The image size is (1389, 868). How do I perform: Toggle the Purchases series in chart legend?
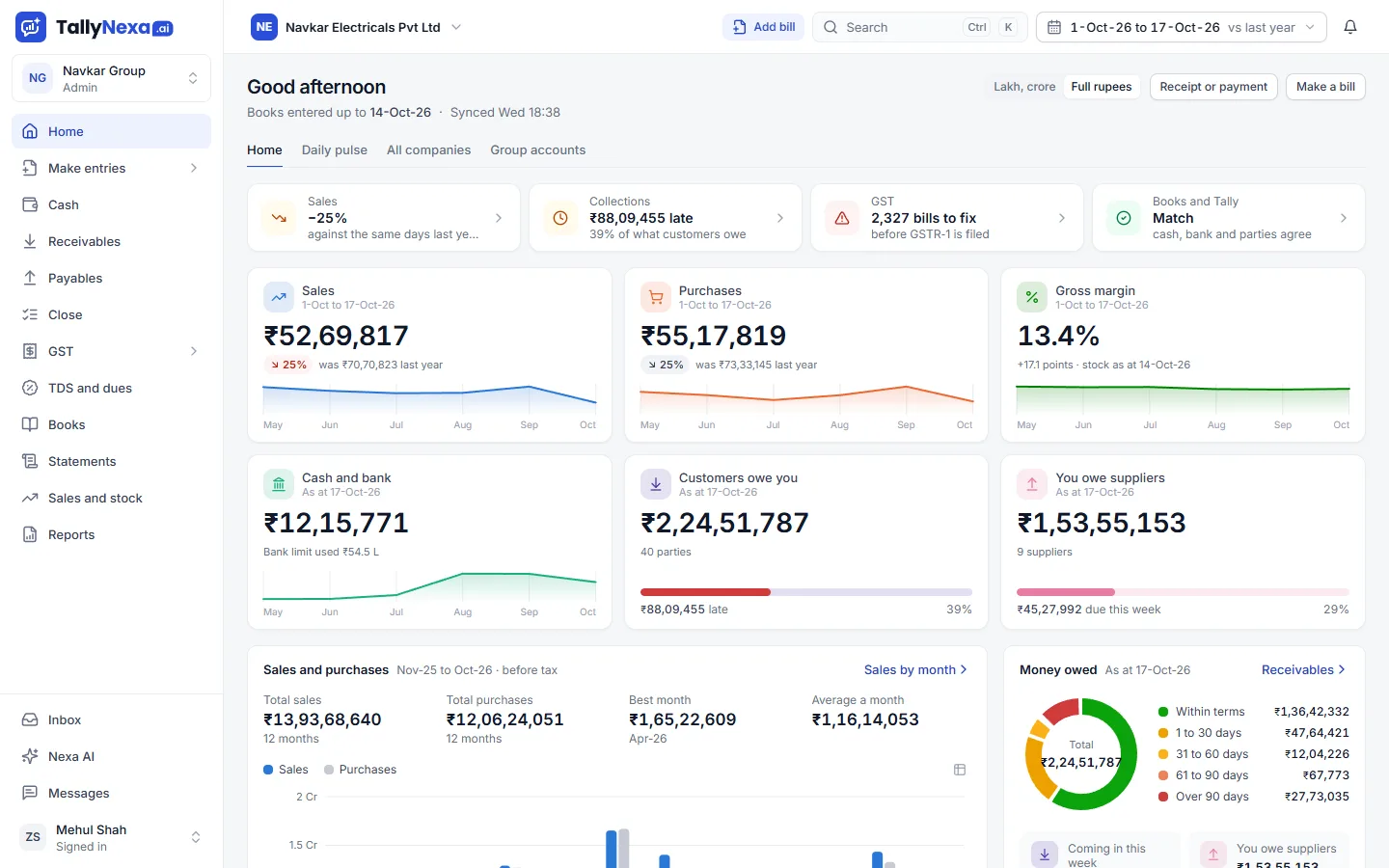pos(361,770)
